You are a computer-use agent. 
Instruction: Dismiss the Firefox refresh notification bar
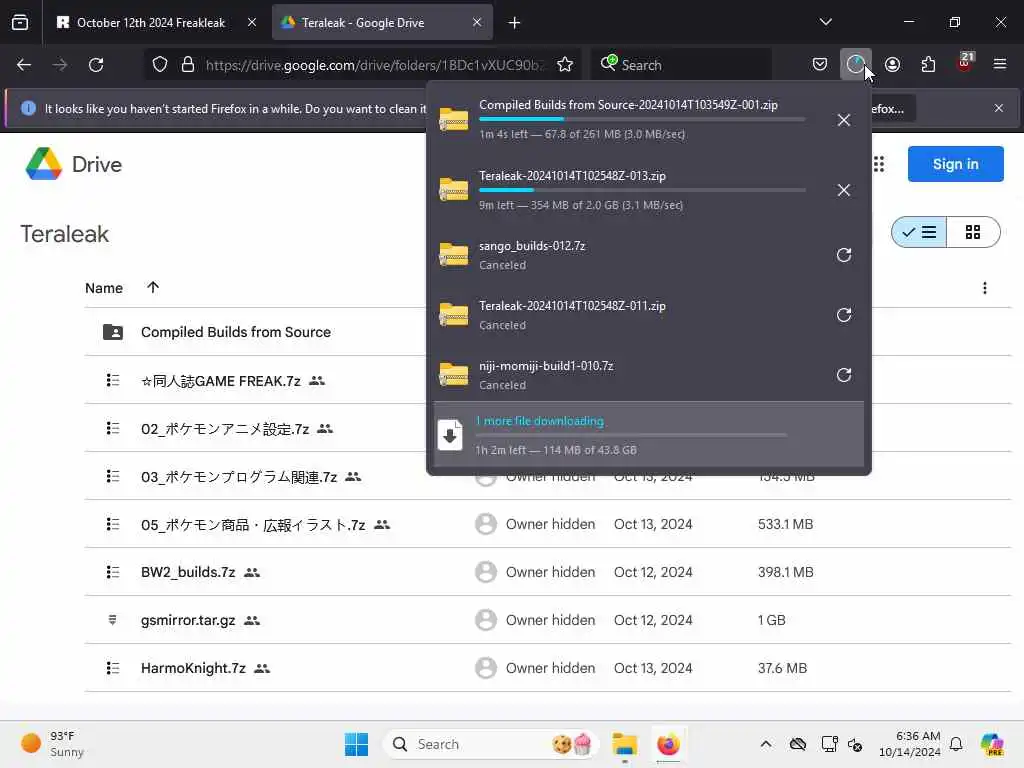click(x=999, y=108)
